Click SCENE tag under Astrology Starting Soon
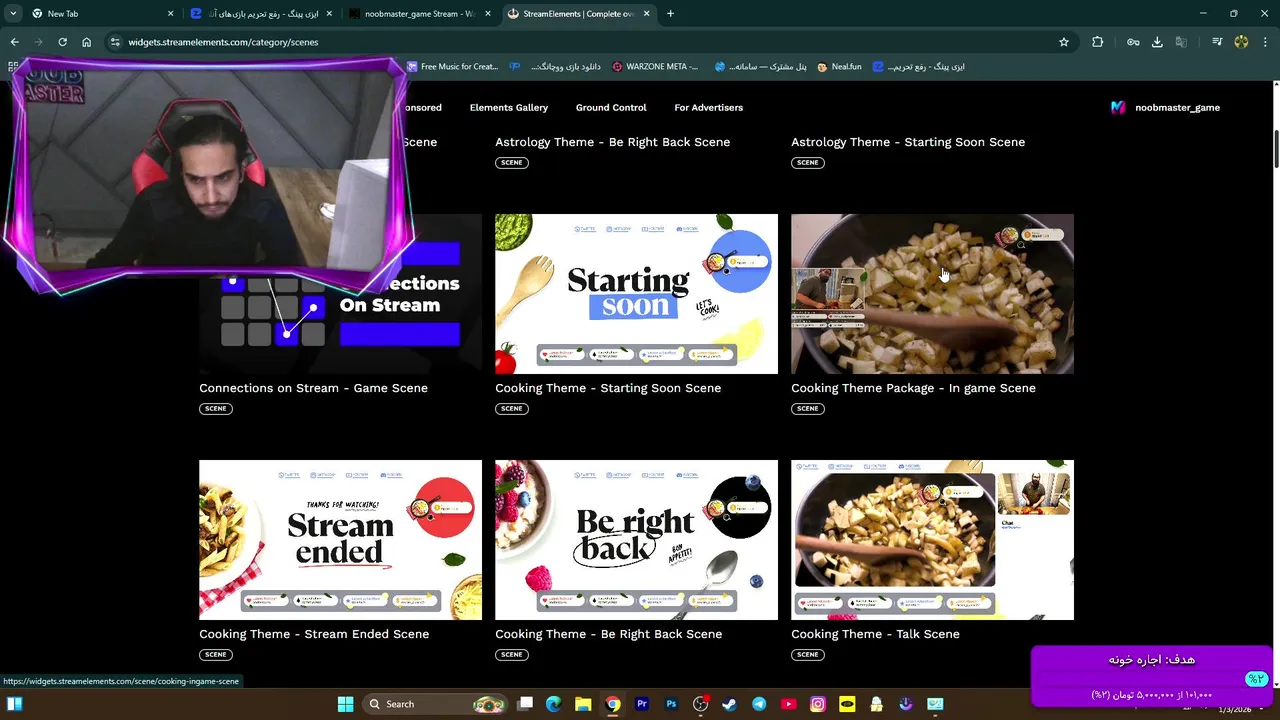Screen dimensions: 1280x720 [x=807, y=163]
